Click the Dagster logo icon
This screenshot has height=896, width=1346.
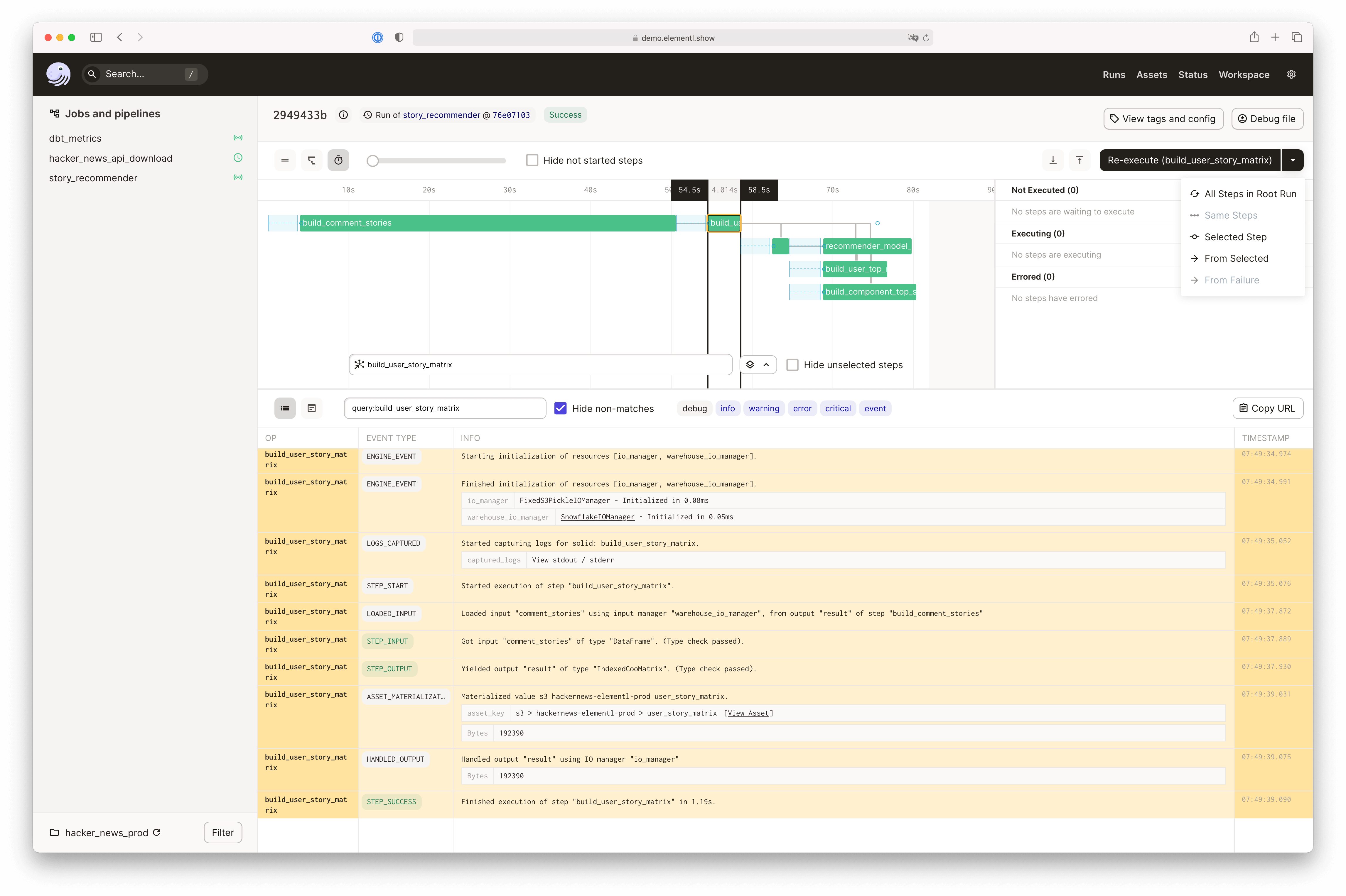58,74
